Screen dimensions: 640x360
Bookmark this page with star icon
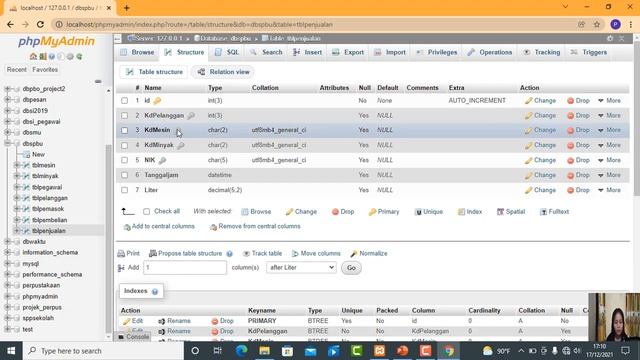pos(597,24)
